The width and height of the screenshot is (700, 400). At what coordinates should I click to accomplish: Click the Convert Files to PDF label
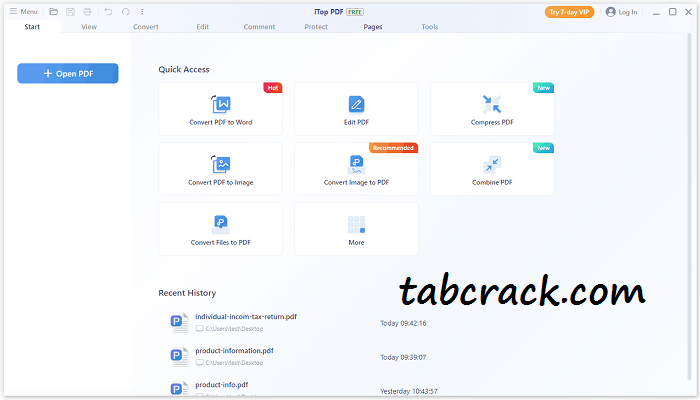tap(221, 242)
